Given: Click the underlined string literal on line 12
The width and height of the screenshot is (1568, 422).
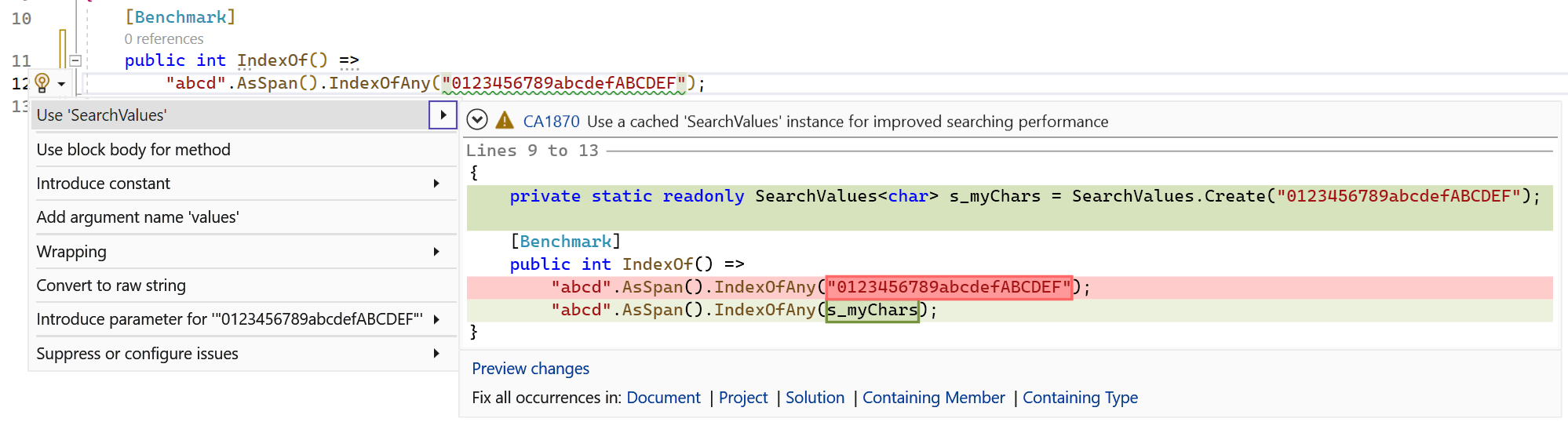Looking at the screenshot, I should click(563, 83).
